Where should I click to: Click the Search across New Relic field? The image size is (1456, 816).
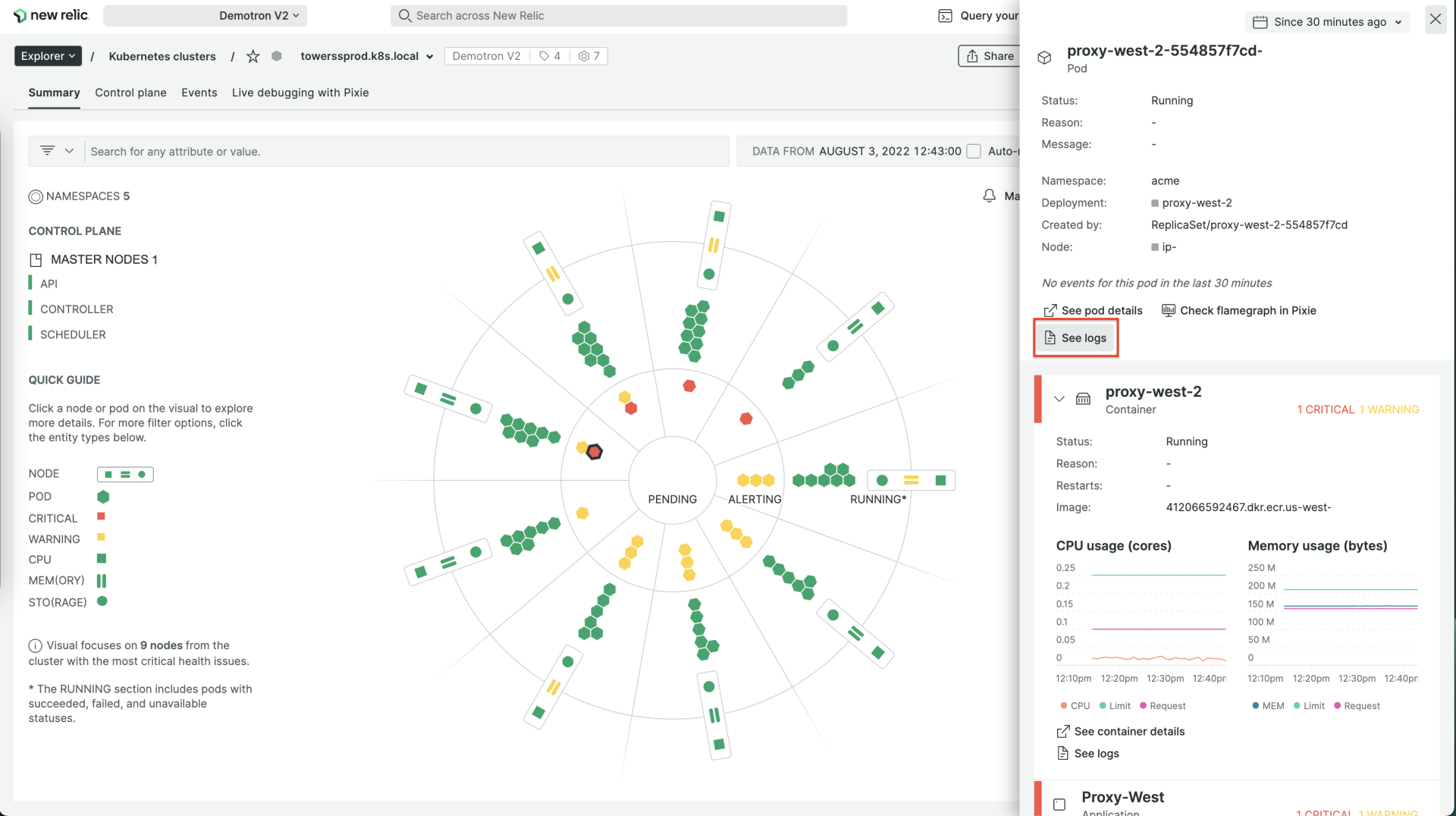pos(619,15)
